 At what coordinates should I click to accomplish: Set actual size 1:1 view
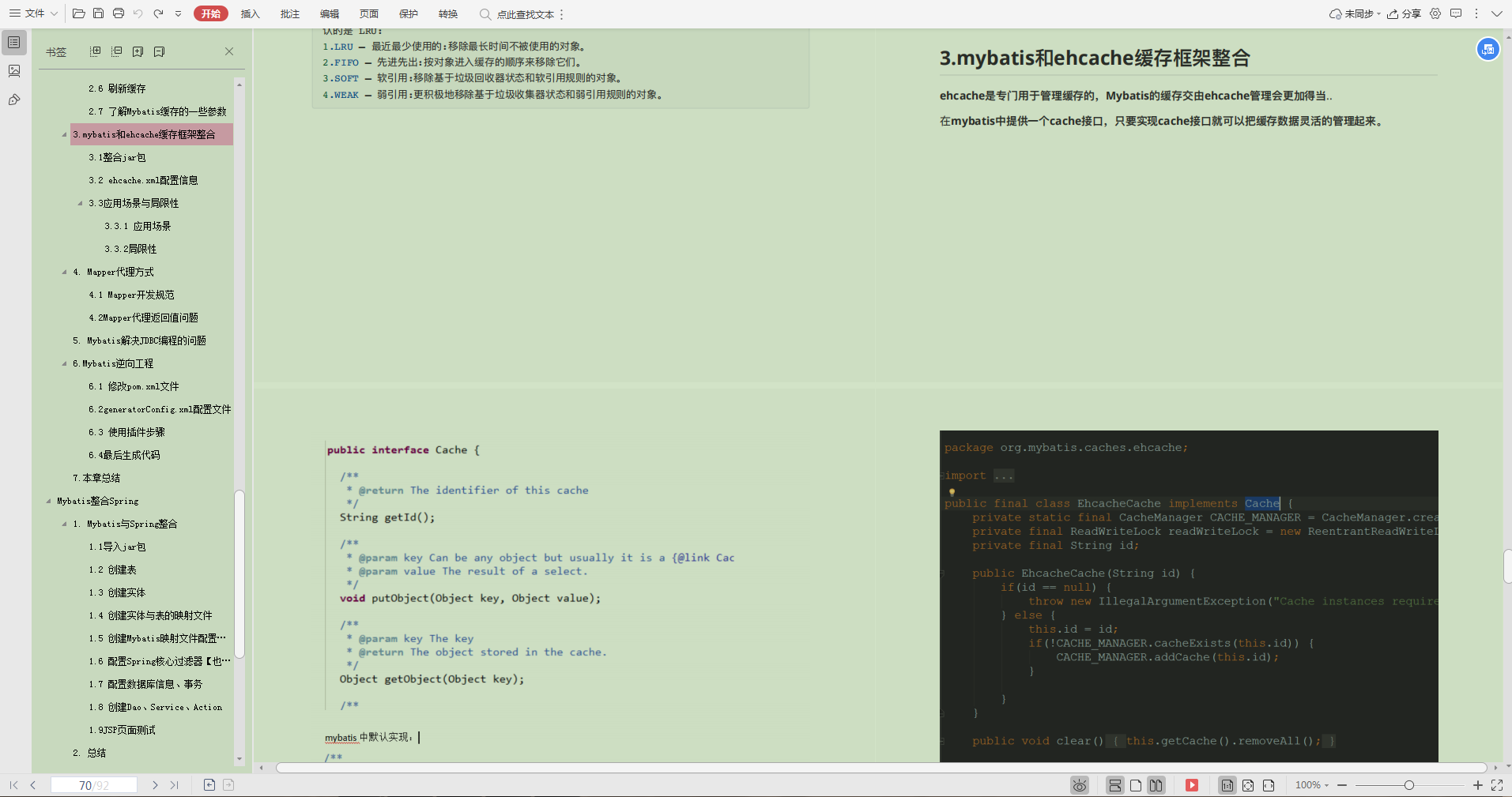1227,785
